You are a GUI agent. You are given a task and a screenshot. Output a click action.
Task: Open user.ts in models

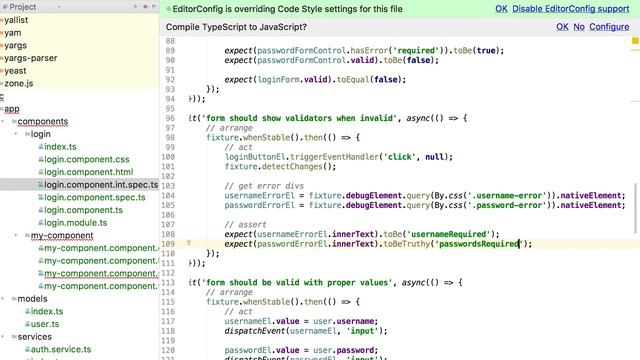45,324
